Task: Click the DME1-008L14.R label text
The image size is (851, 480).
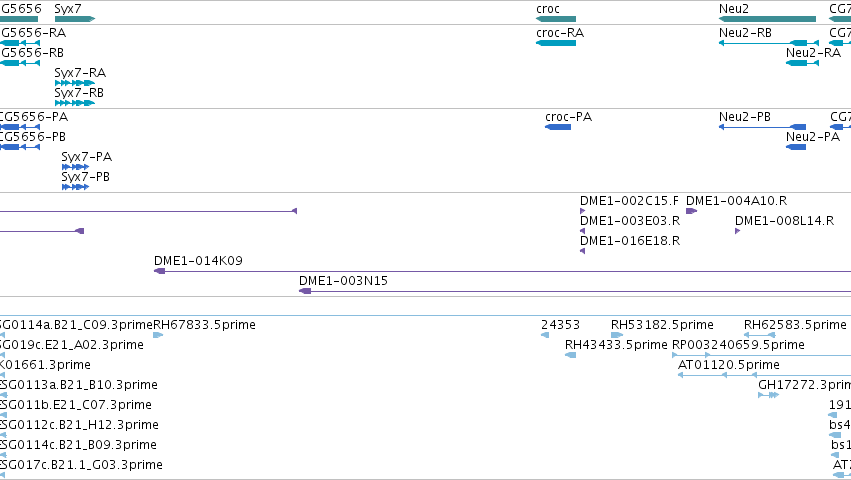Action: click(x=784, y=221)
